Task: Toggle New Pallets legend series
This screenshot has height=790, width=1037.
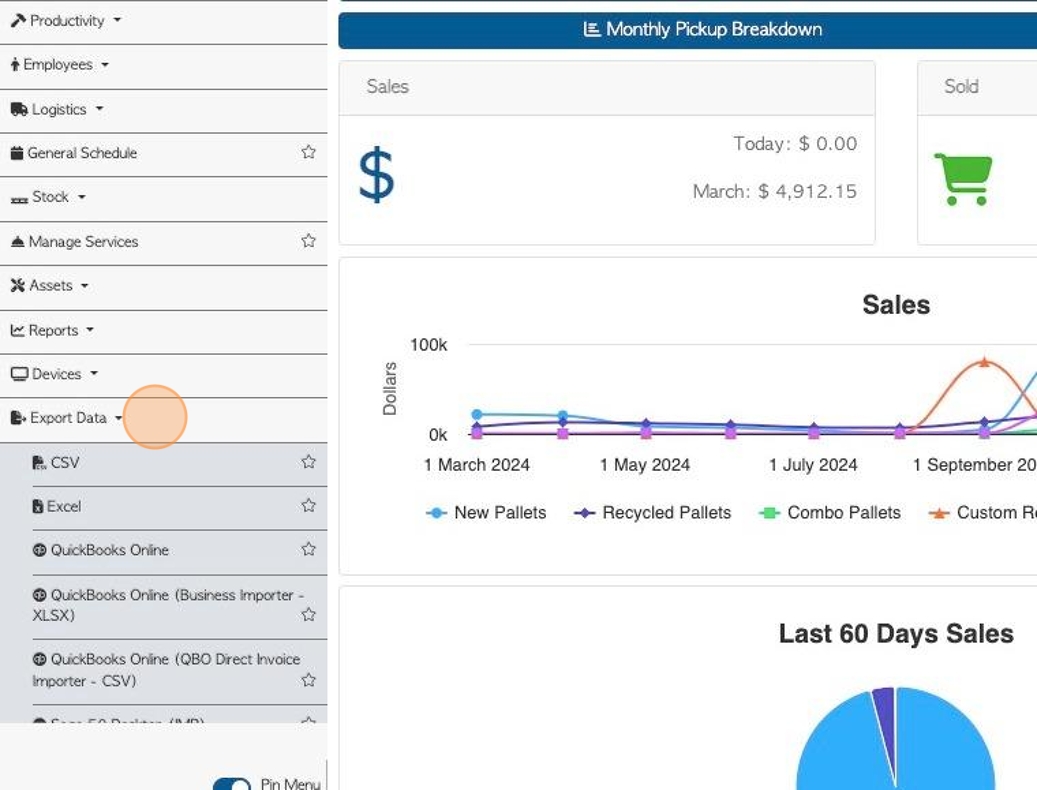Action: pyautogui.click(x=486, y=513)
